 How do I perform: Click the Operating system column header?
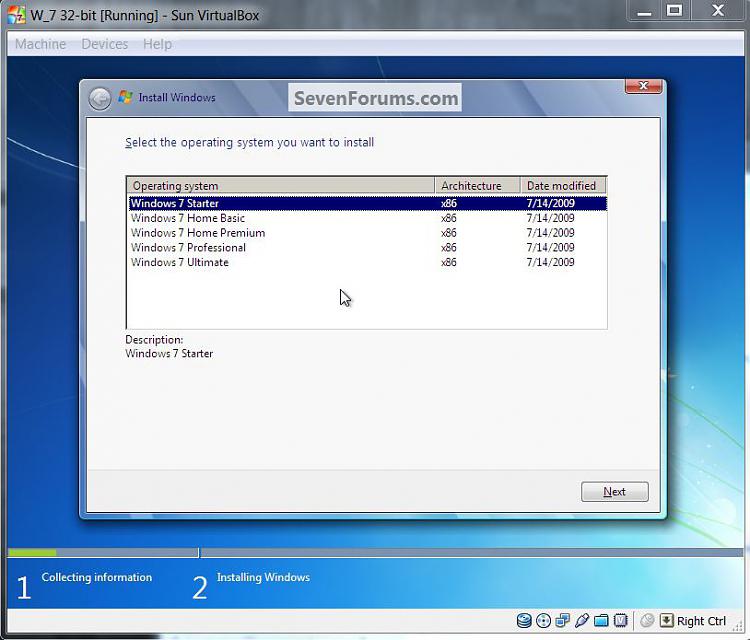(x=281, y=186)
